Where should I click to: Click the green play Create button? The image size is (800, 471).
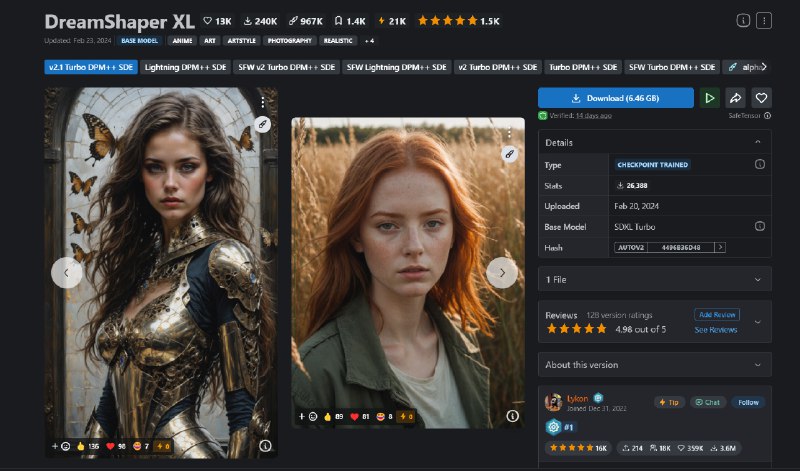pyautogui.click(x=710, y=98)
